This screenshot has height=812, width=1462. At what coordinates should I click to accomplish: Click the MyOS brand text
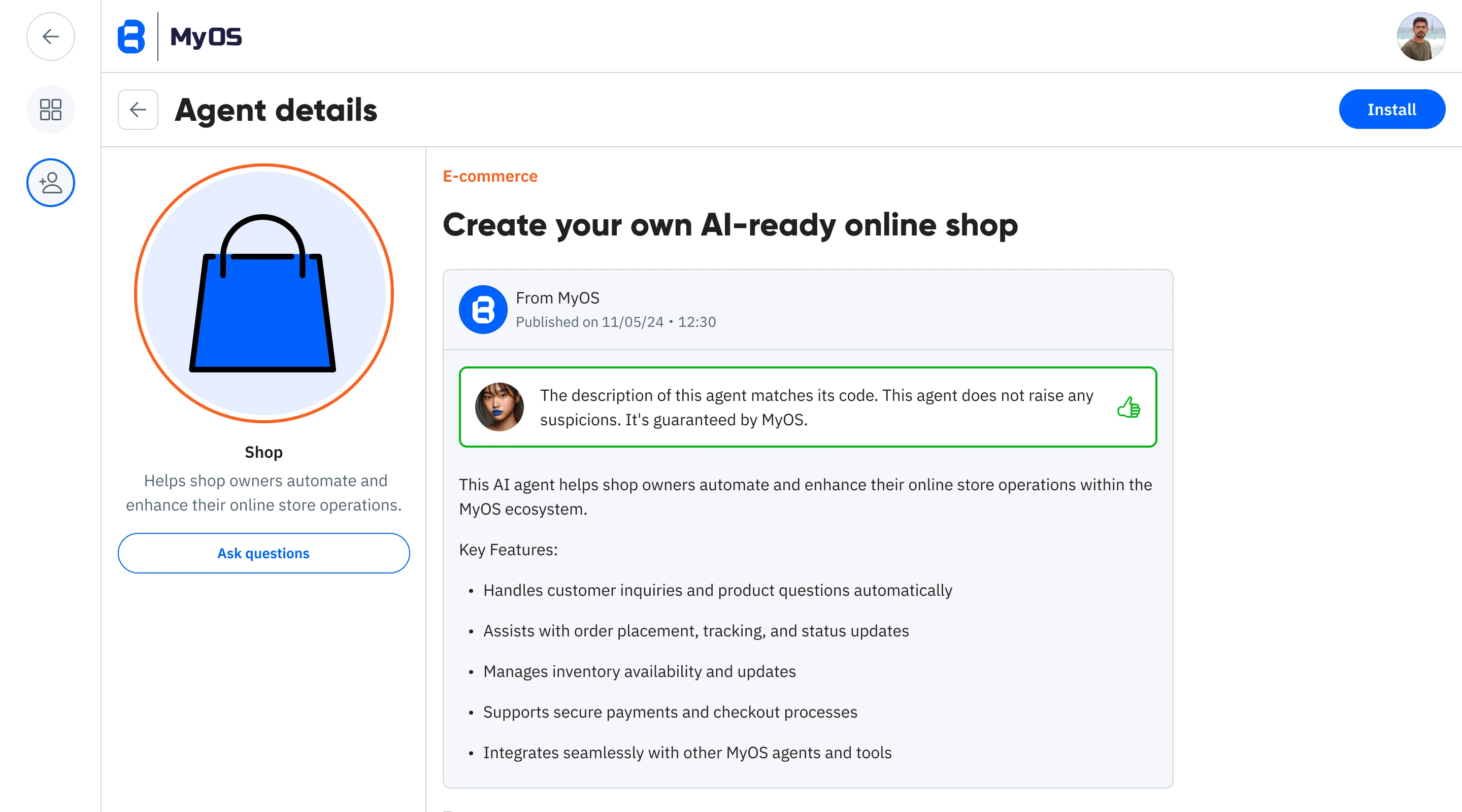[x=206, y=37]
